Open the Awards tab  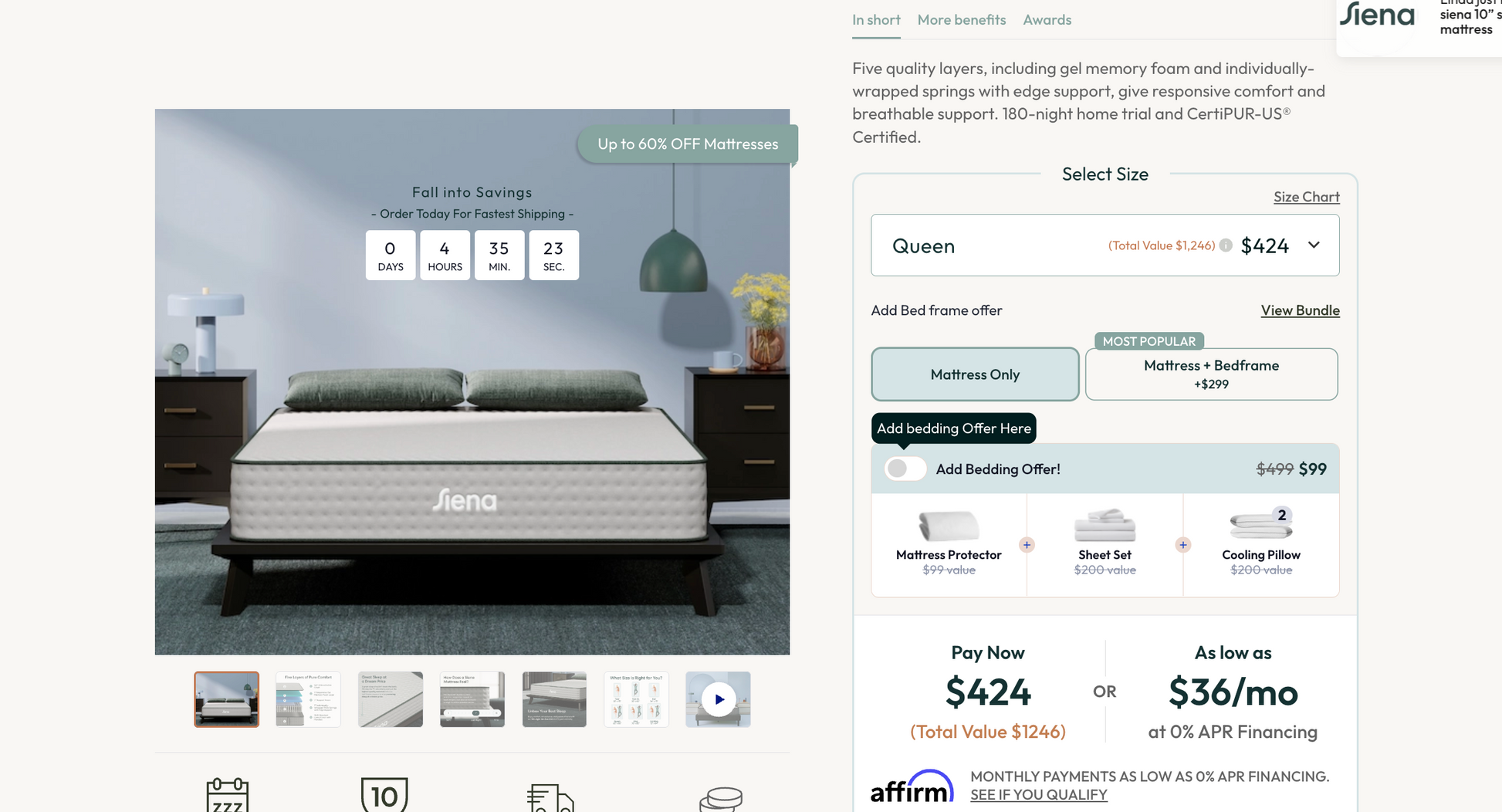(x=1047, y=20)
